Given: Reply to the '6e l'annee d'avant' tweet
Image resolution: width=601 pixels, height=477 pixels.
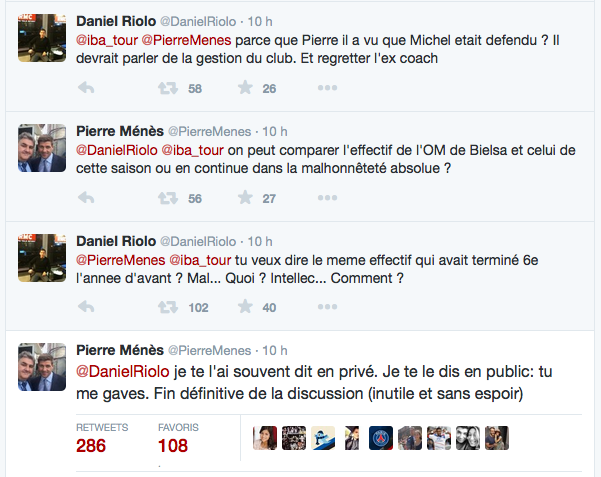Looking at the screenshot, I should (x=86, y=307).
